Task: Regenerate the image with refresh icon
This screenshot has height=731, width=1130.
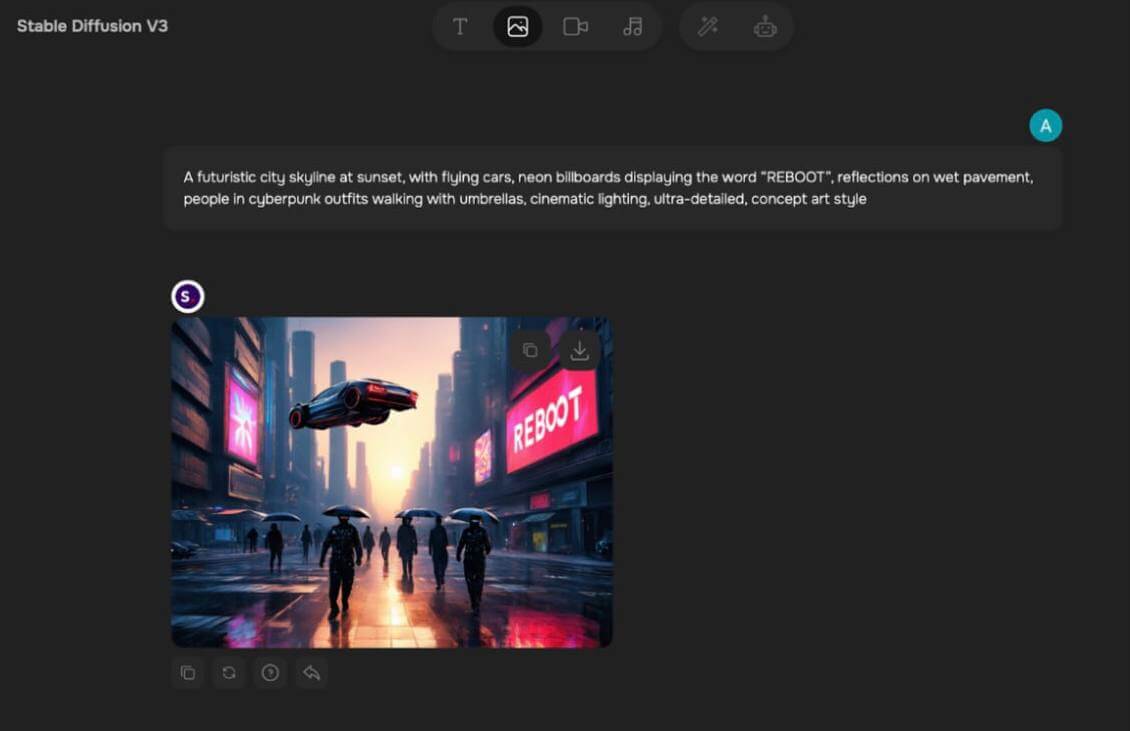Action: [x=229, y=673]
